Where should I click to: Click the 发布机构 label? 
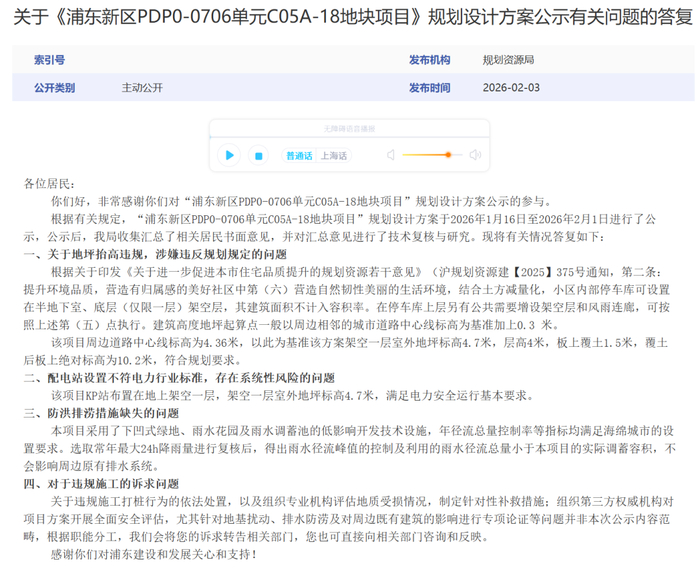(429, 60)
